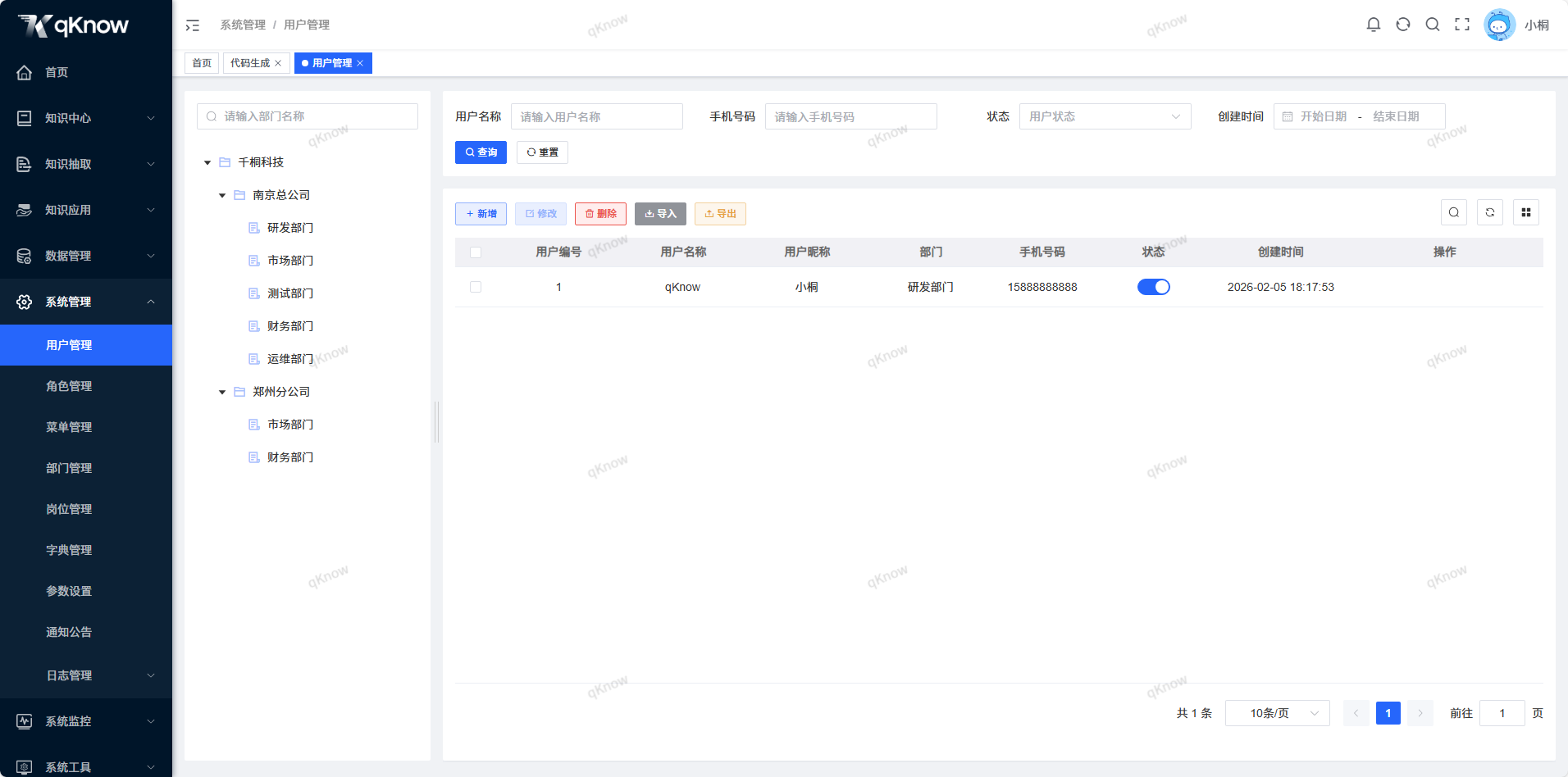1568x777 pixels.
Task: Collapse the 南京总公司 tree node
Action: (222, 195)
